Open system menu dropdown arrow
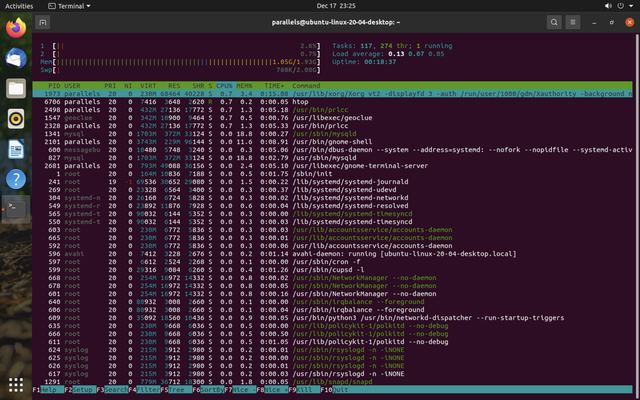640x400 pixels. [x=633, y=6]
